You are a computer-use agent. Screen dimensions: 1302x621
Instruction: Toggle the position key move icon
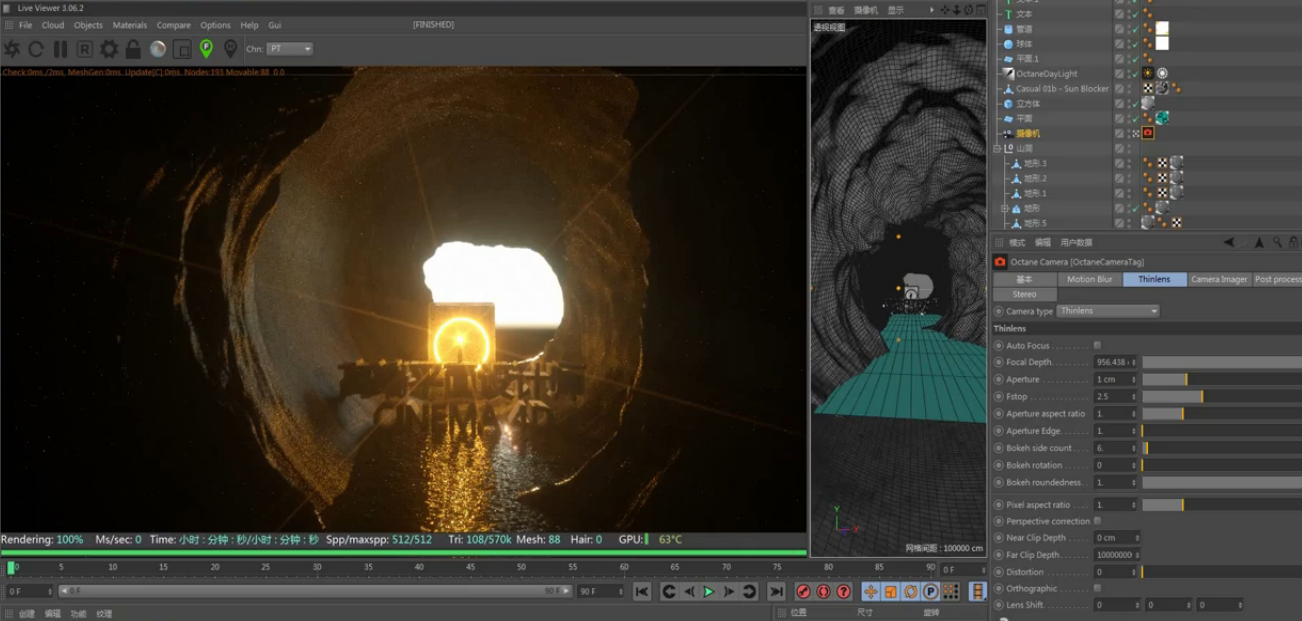click(x=870, y=592)
